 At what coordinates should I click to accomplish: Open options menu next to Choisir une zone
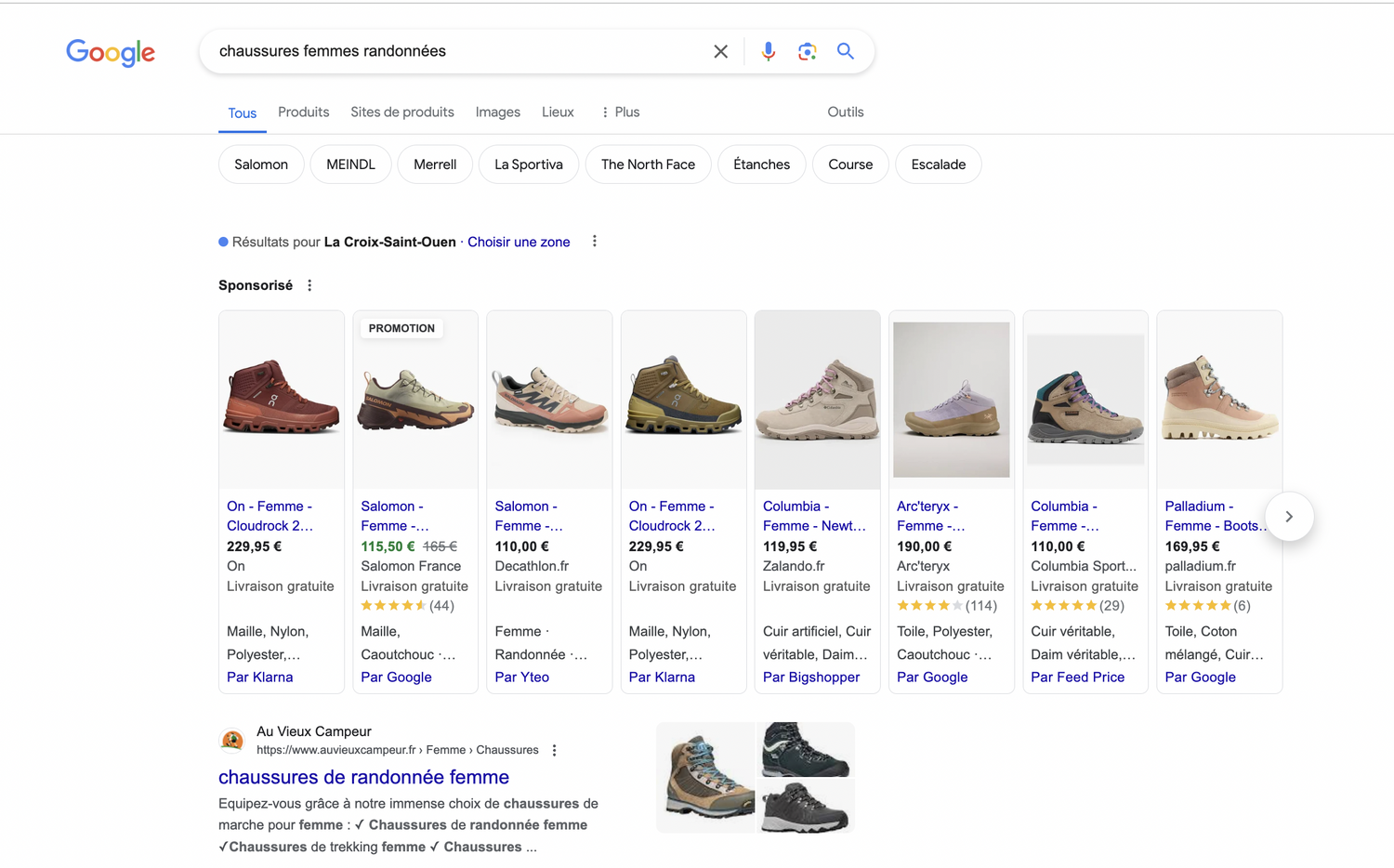click(595, 242)
